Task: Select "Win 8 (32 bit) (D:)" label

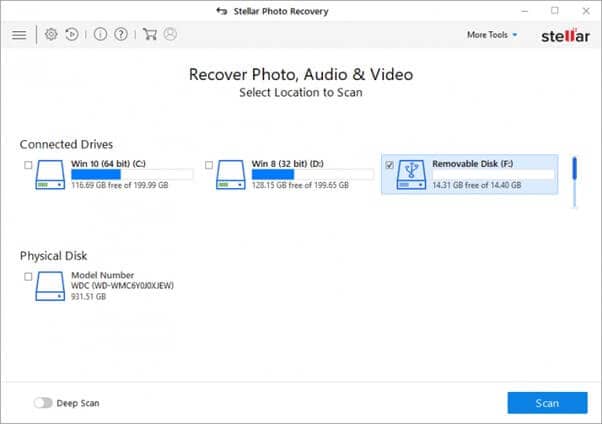Action: (x=288, y=164)
